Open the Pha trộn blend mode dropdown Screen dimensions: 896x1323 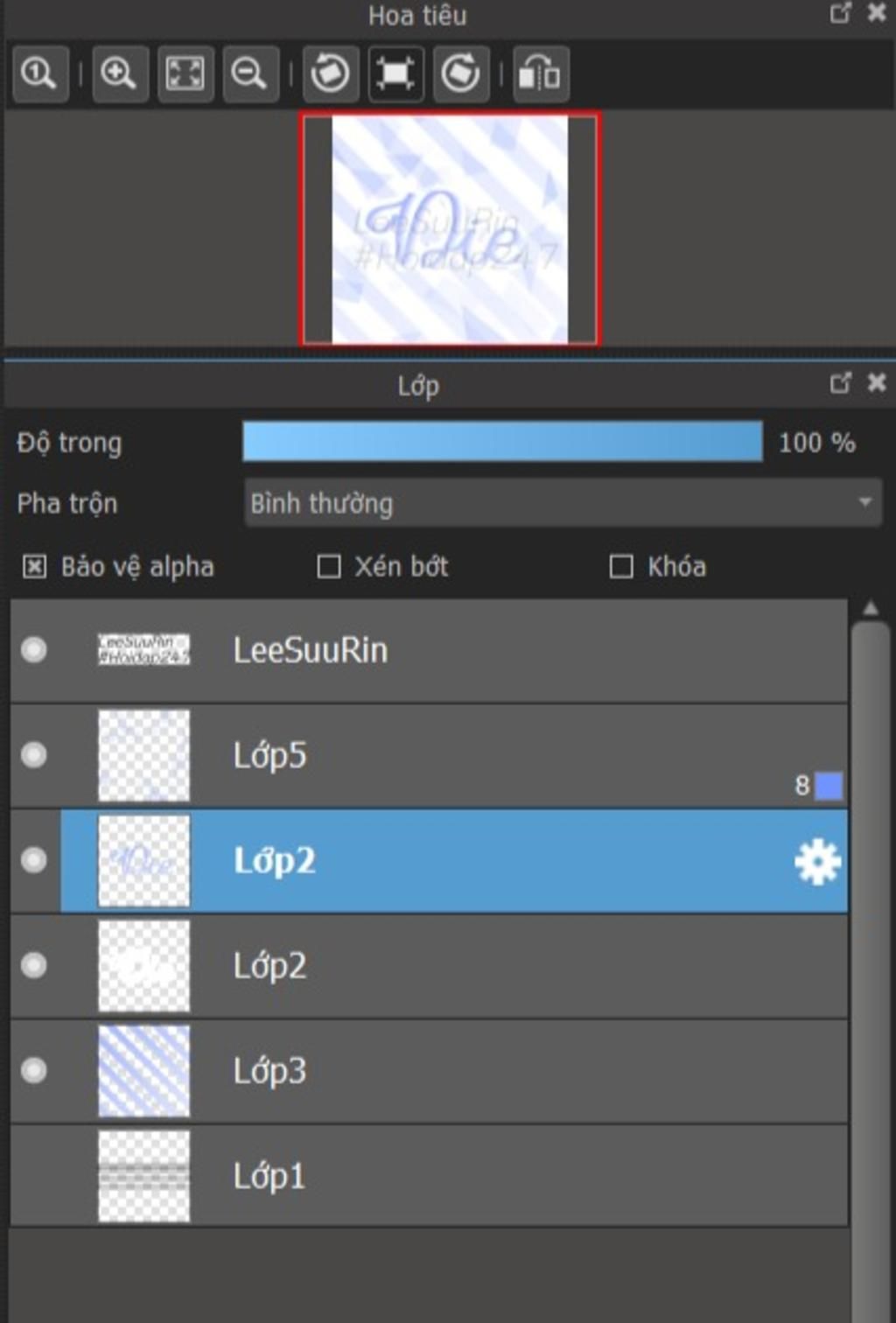pos(563,503)
